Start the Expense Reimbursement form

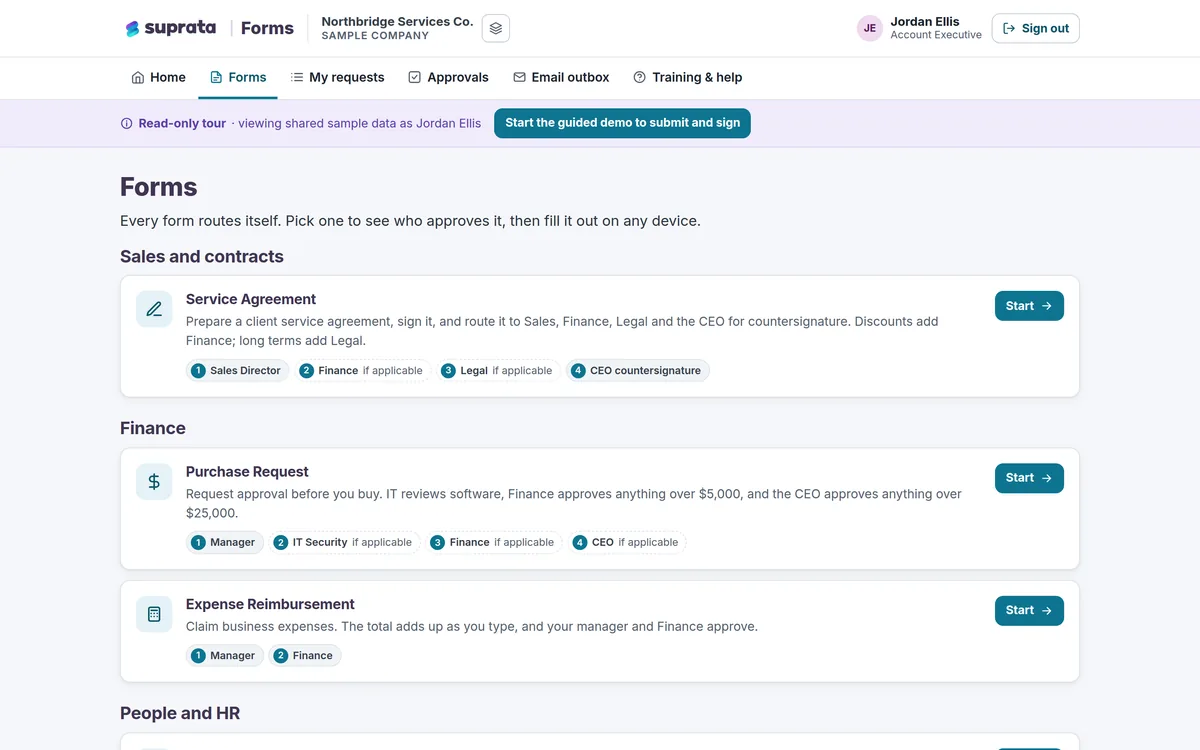1029,610
